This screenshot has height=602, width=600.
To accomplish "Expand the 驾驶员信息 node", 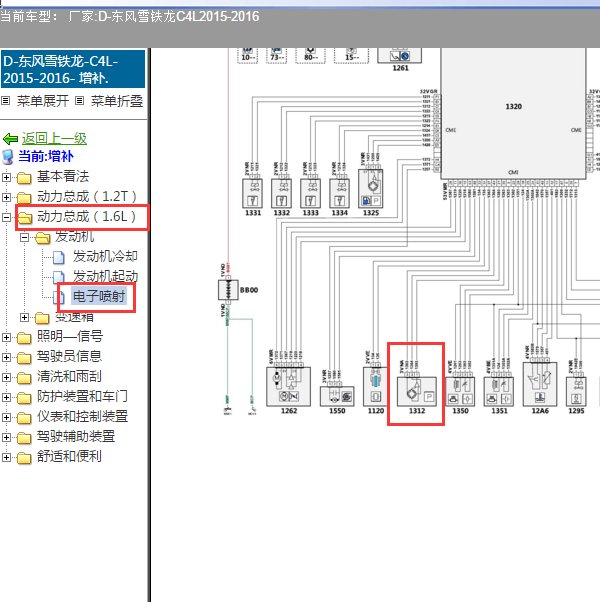I will click(6, 357).
